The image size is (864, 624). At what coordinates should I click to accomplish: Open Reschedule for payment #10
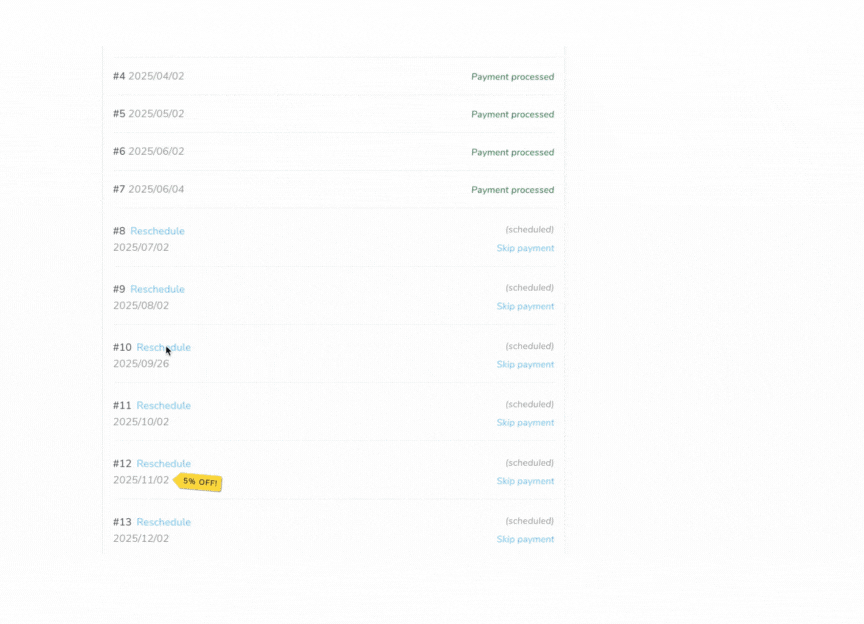tap(163, 347)
